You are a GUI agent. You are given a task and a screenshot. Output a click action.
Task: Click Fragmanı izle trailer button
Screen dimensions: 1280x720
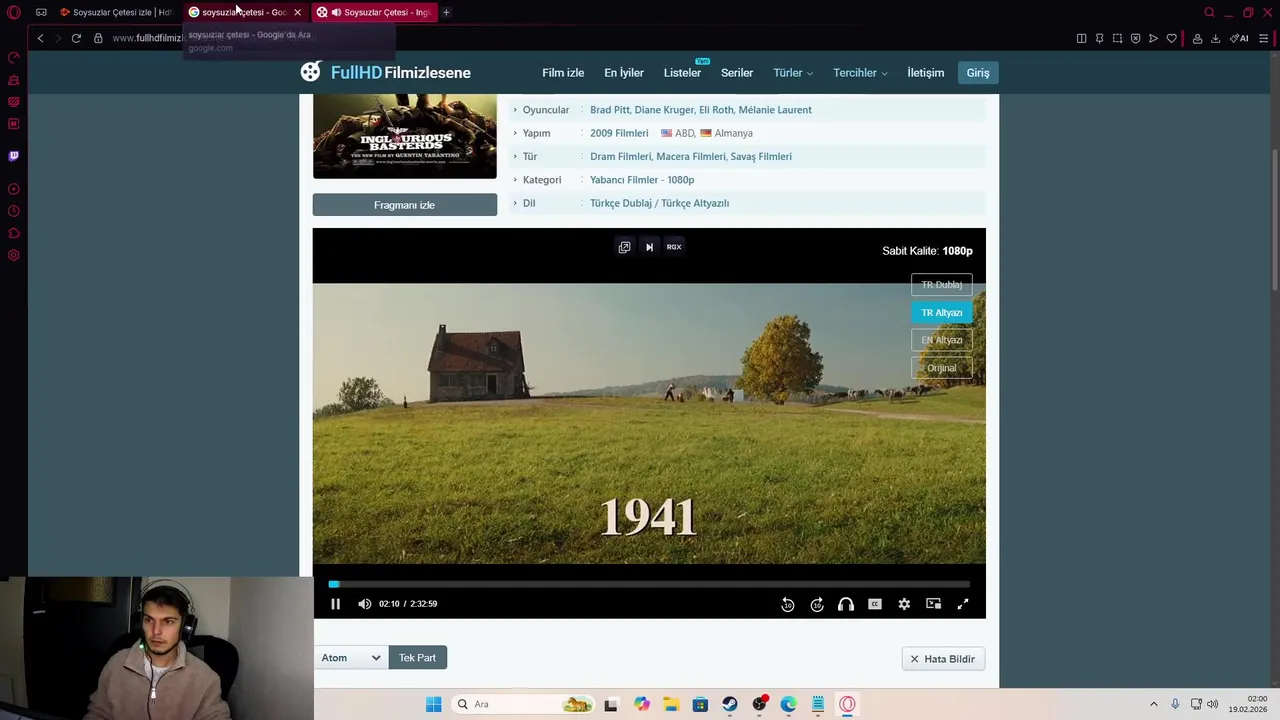(404, 205)
